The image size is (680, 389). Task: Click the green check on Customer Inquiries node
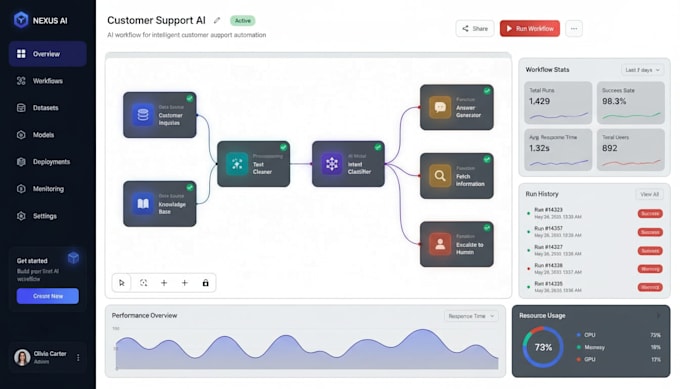190,98
